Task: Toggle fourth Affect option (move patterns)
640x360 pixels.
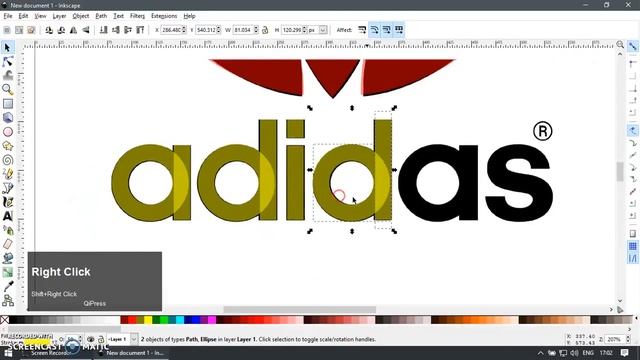Action: [399, 30]
